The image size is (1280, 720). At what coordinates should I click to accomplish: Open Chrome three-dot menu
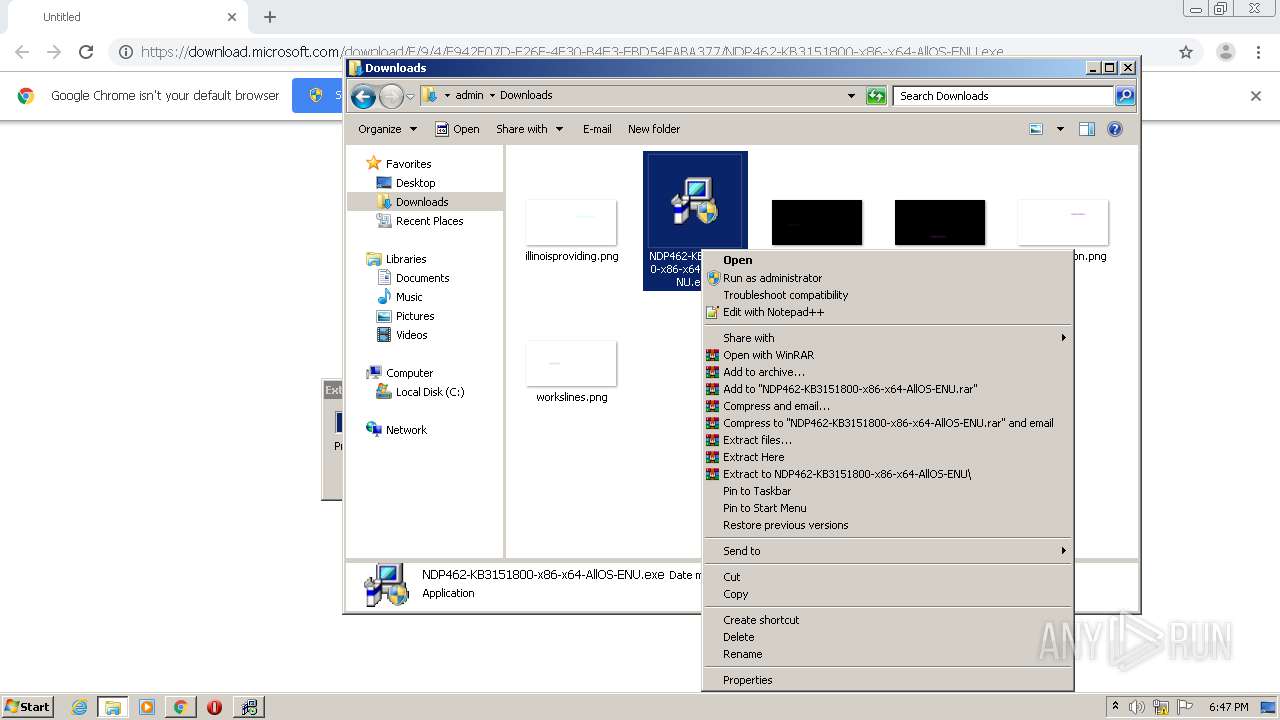click(1259, 52)
